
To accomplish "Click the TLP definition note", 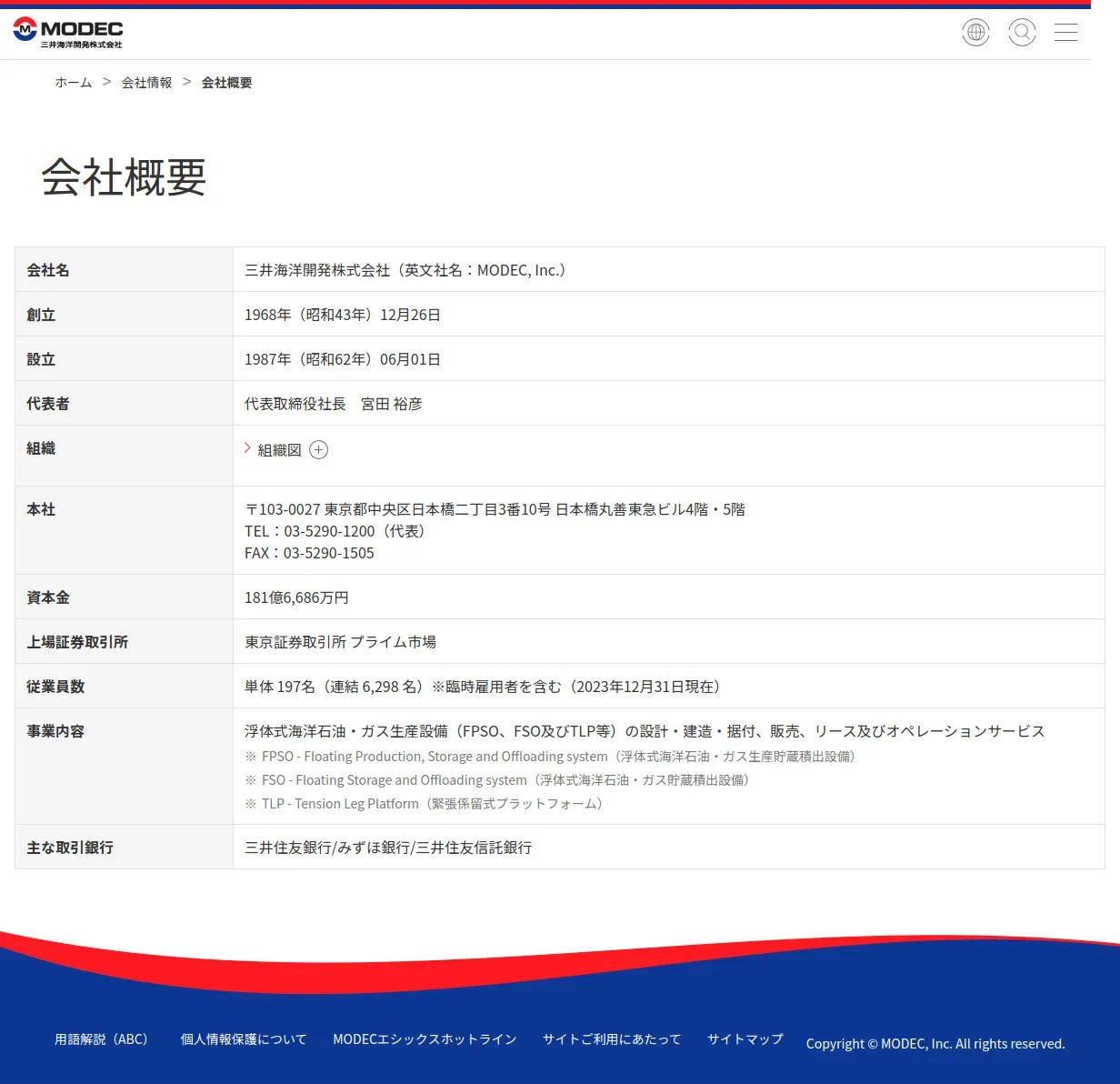I will click(x=424, y=804).
